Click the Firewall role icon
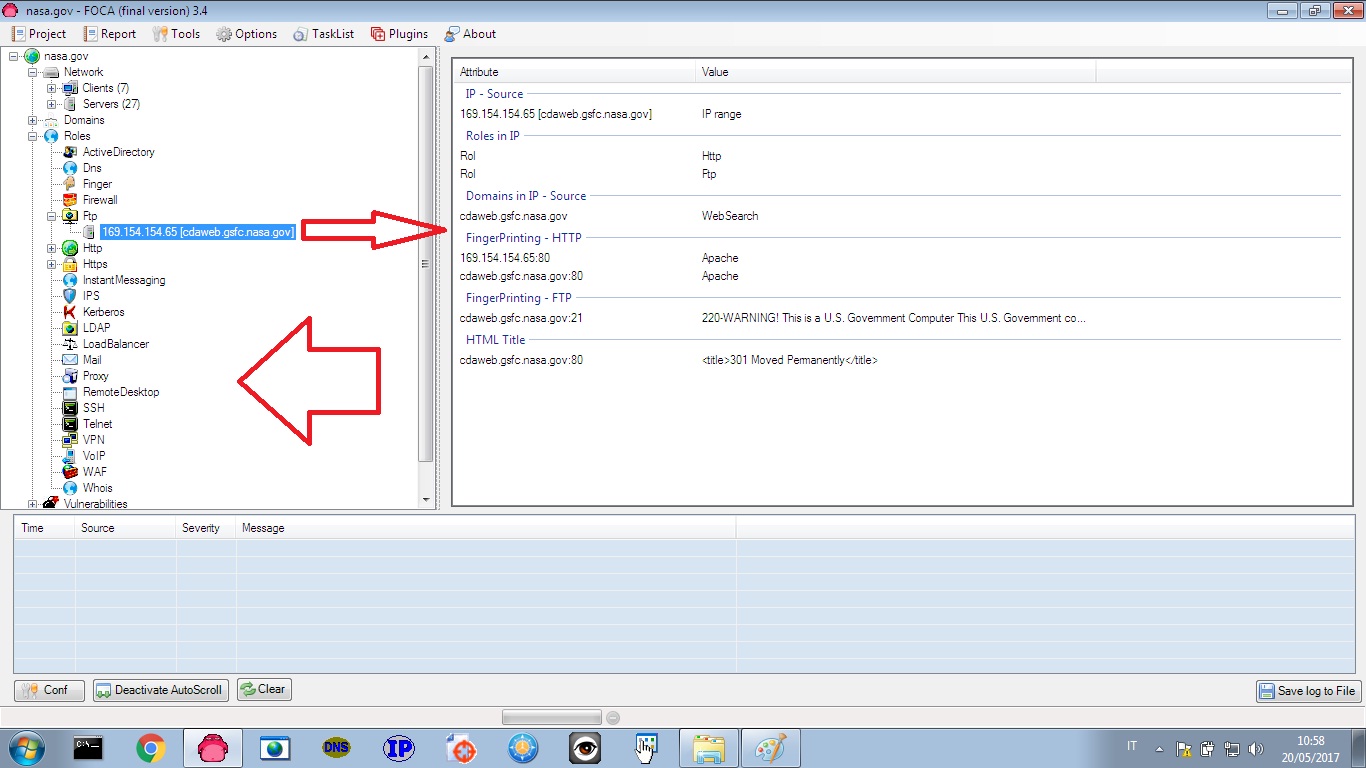Image resolution: width=1366 pixels, height=768 pixels. pyautogui.click(x=70, y=200)
